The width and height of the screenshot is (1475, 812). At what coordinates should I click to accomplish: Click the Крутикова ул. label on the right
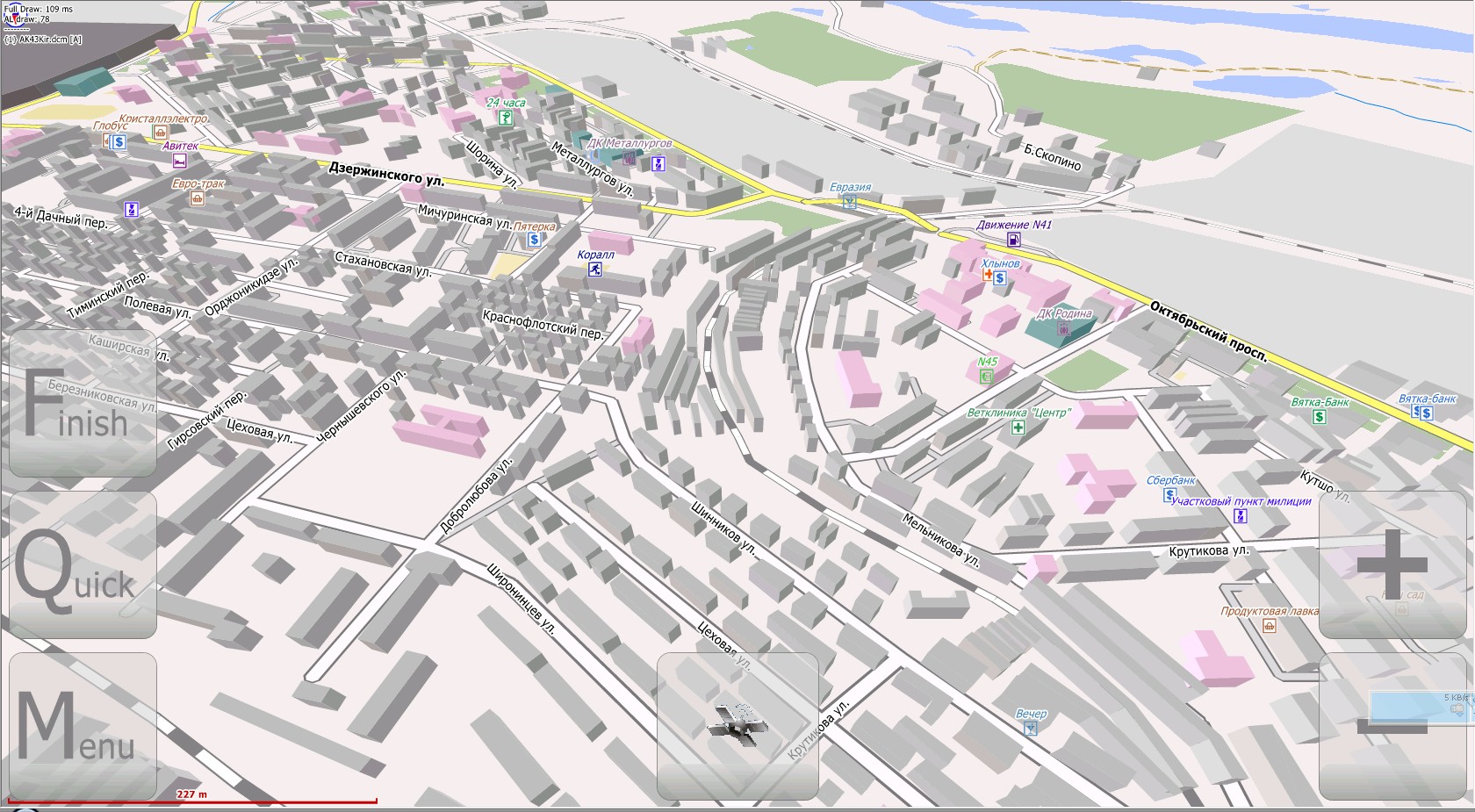1209,551
